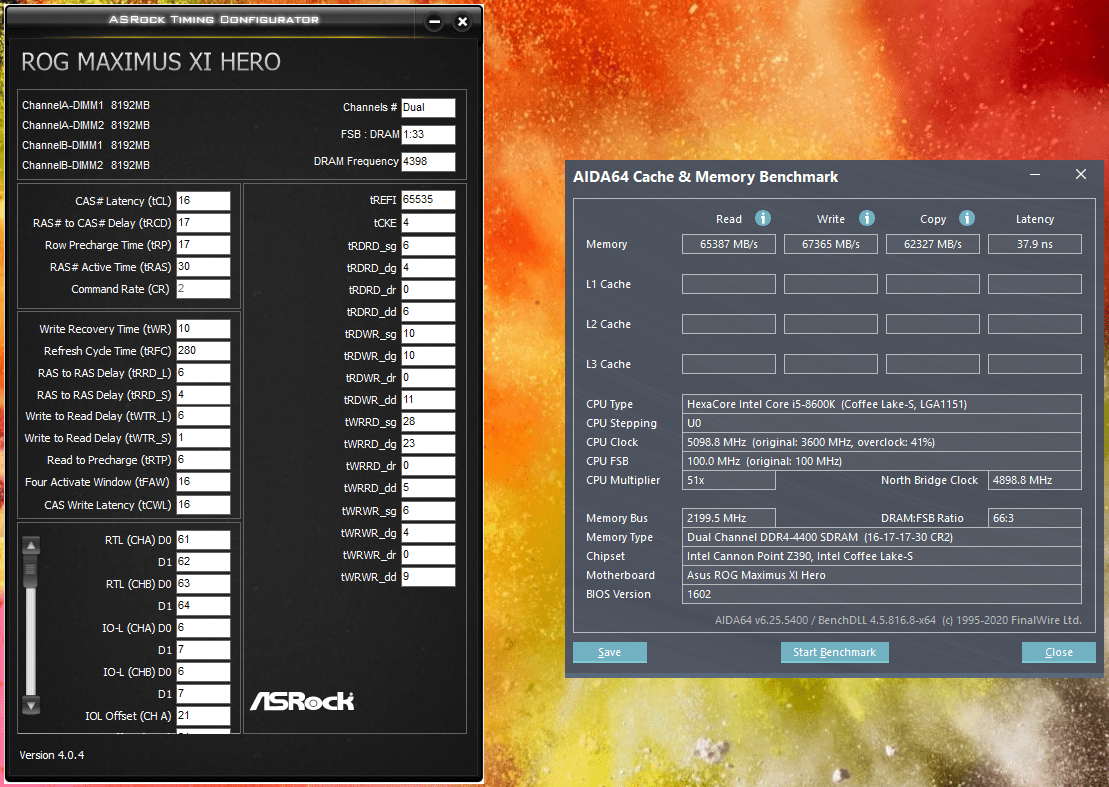The image size is (1109, 787).
Task: Select the Four Activate Window (tFAW) field
Action: point(203,482)
